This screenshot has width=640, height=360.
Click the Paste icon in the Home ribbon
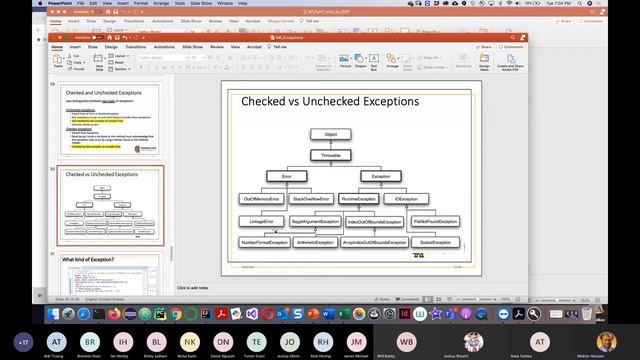(x=58, y=59)
